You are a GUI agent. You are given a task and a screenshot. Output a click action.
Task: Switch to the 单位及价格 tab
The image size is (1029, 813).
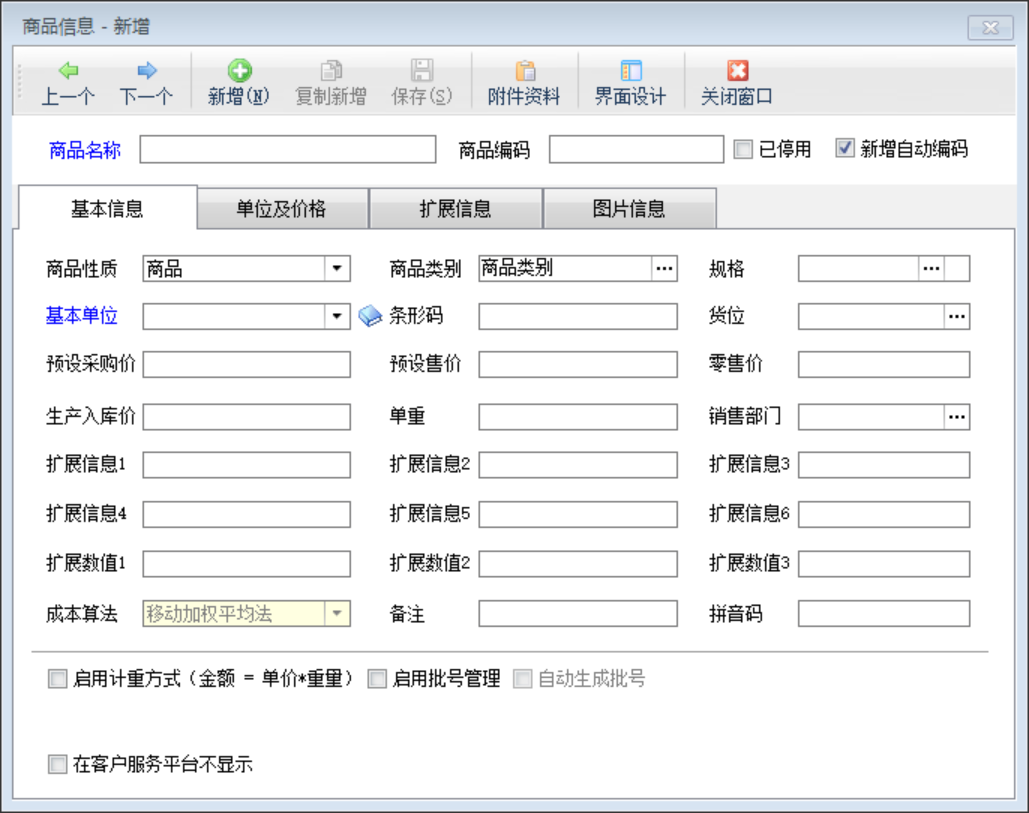point(282,209)
